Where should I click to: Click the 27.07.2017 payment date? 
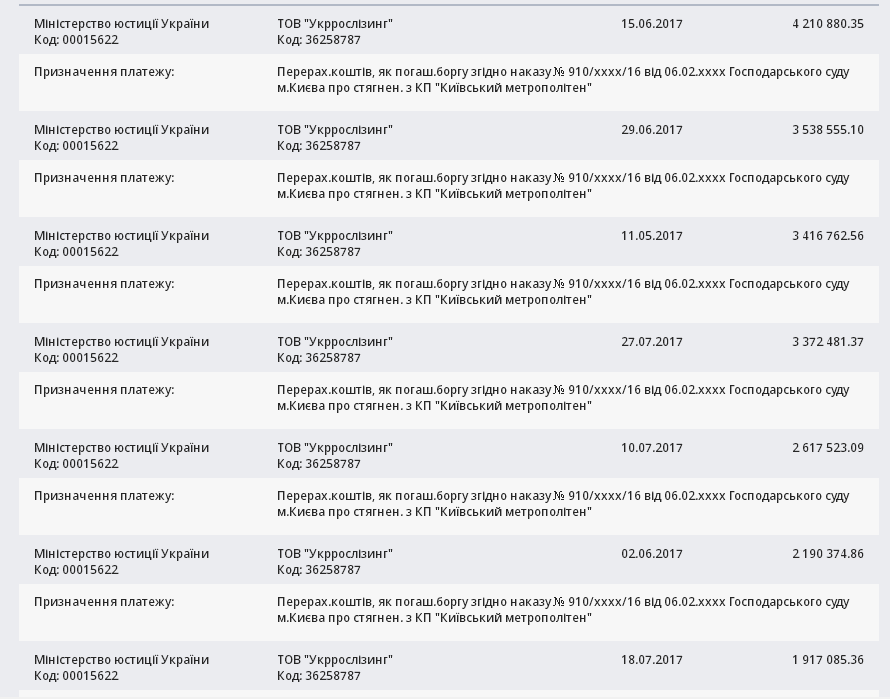click(651, 342)
